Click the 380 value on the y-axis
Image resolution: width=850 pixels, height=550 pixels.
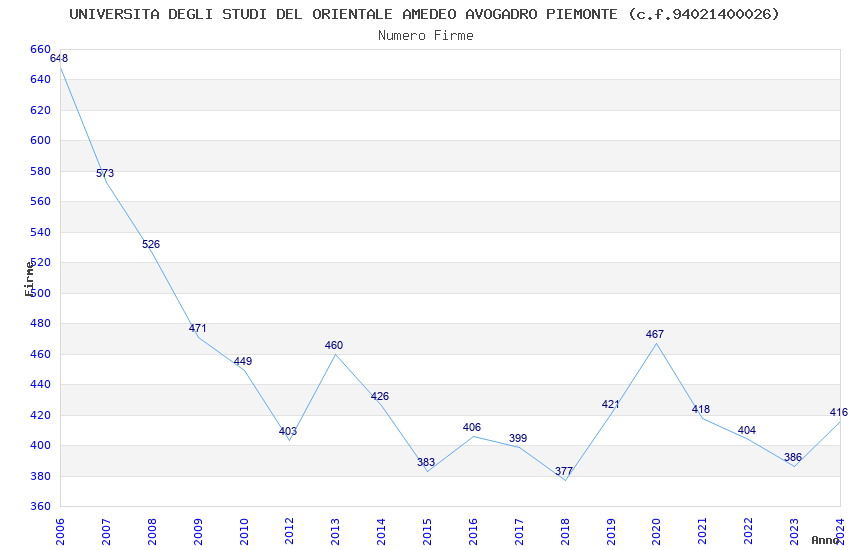point(41,476)
